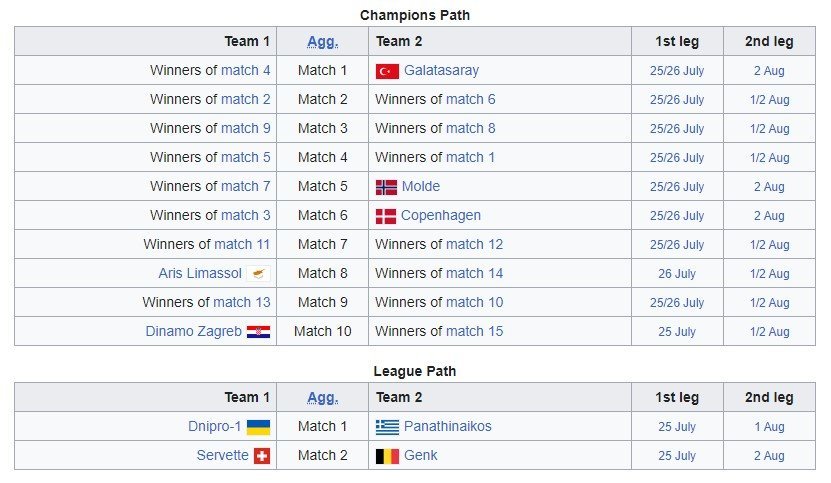This screenshot has height=483, width=831.
Task: Click the Cyprus flag beside Aris Limassol
Action: click(259, 274)
